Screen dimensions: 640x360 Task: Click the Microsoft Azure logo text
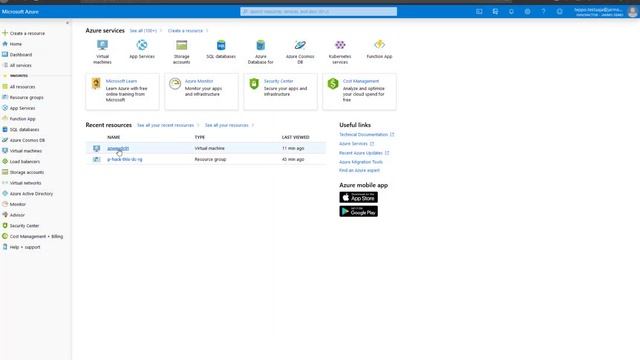[x=20, y=12]
